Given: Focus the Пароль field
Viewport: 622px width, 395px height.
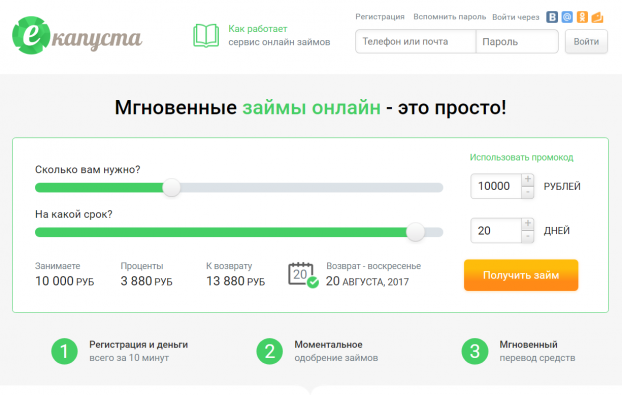Looking at the screenshot, I should [x=517, y=42].
